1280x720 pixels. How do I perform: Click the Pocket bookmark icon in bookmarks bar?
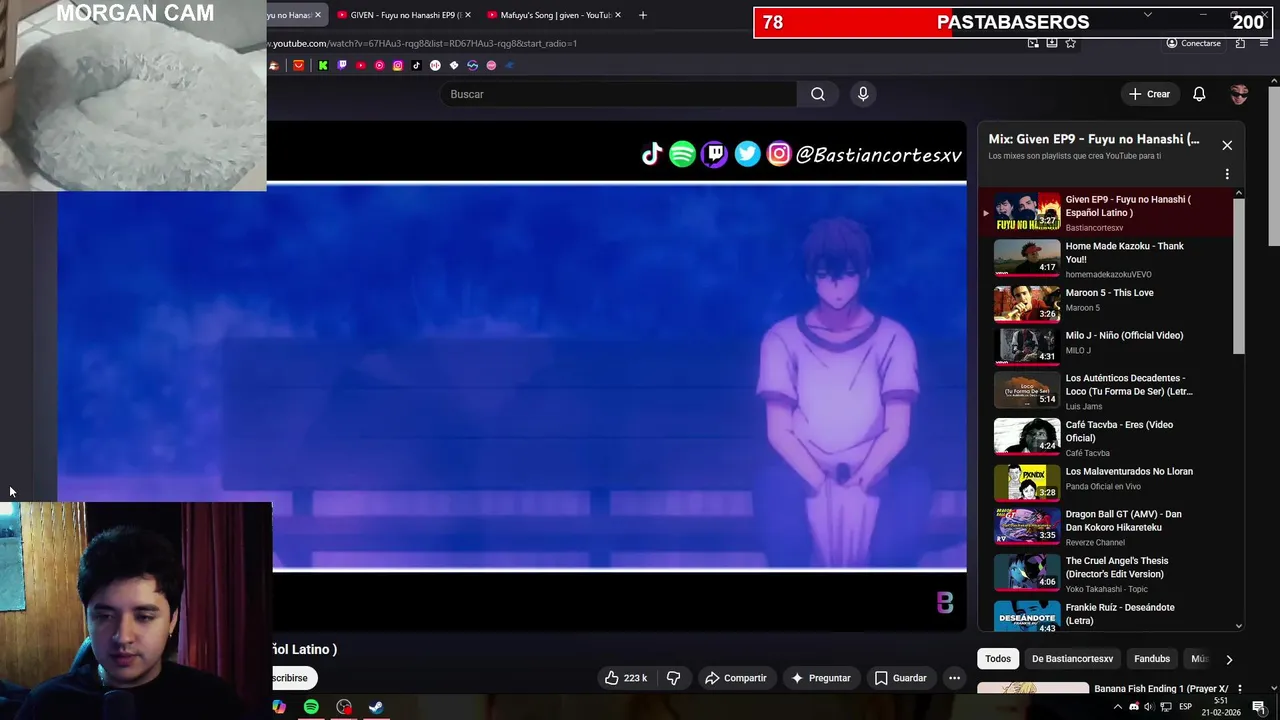[x=298, y=65]
